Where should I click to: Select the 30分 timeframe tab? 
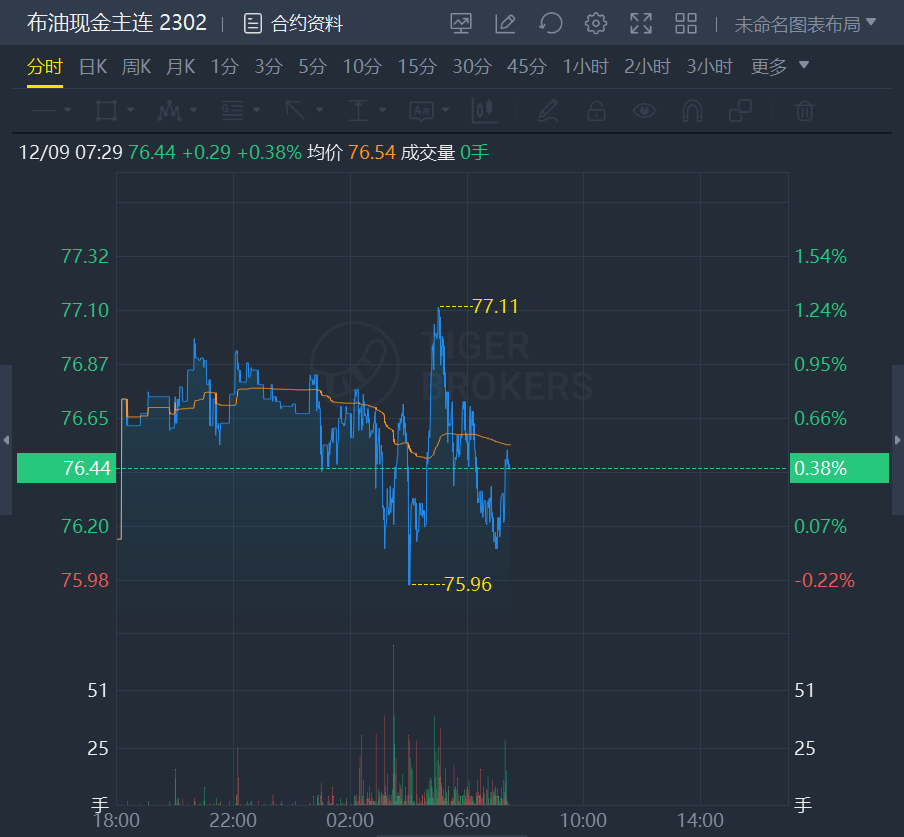472,67
